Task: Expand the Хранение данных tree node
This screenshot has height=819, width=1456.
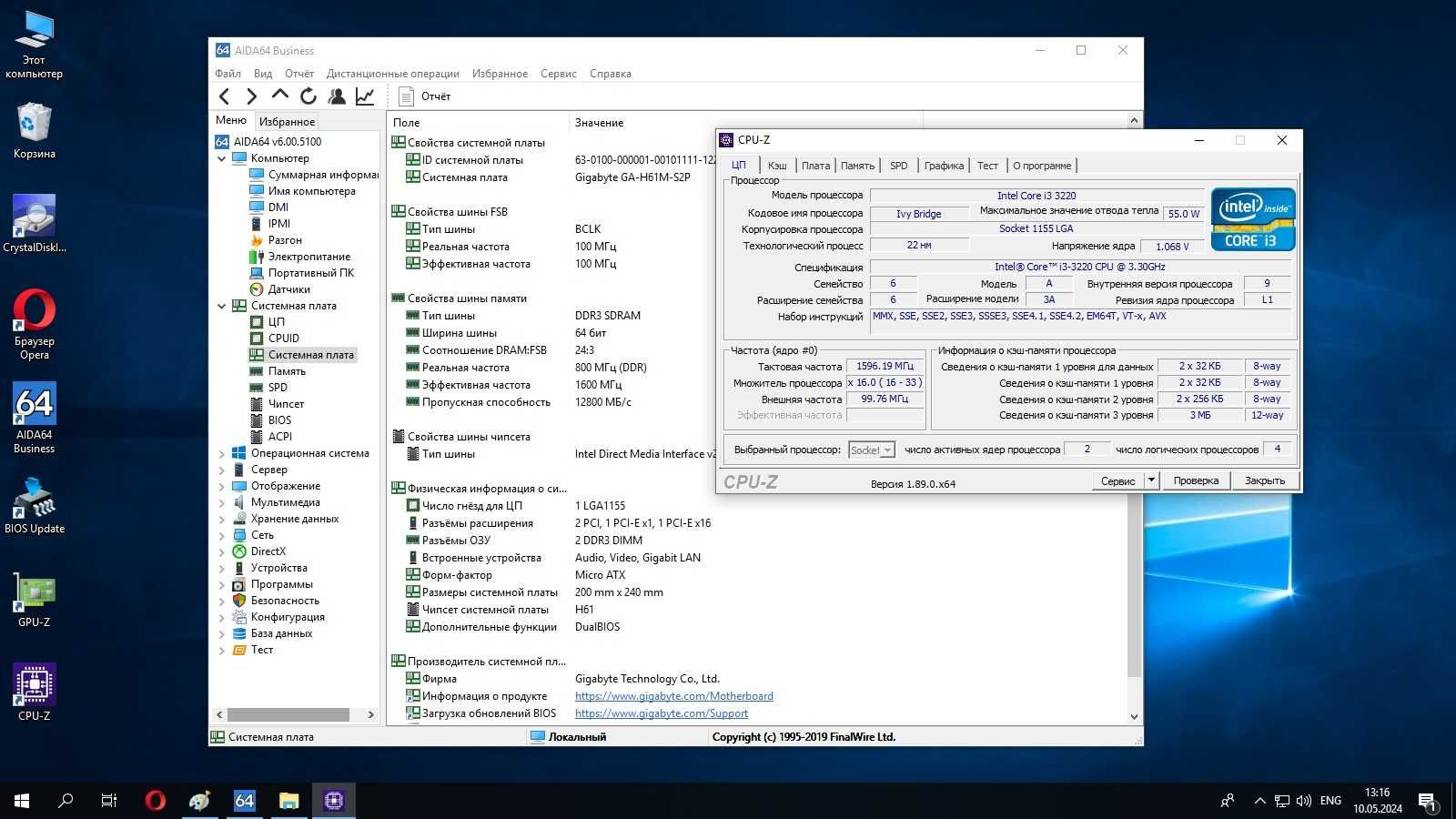Action: 221,519
